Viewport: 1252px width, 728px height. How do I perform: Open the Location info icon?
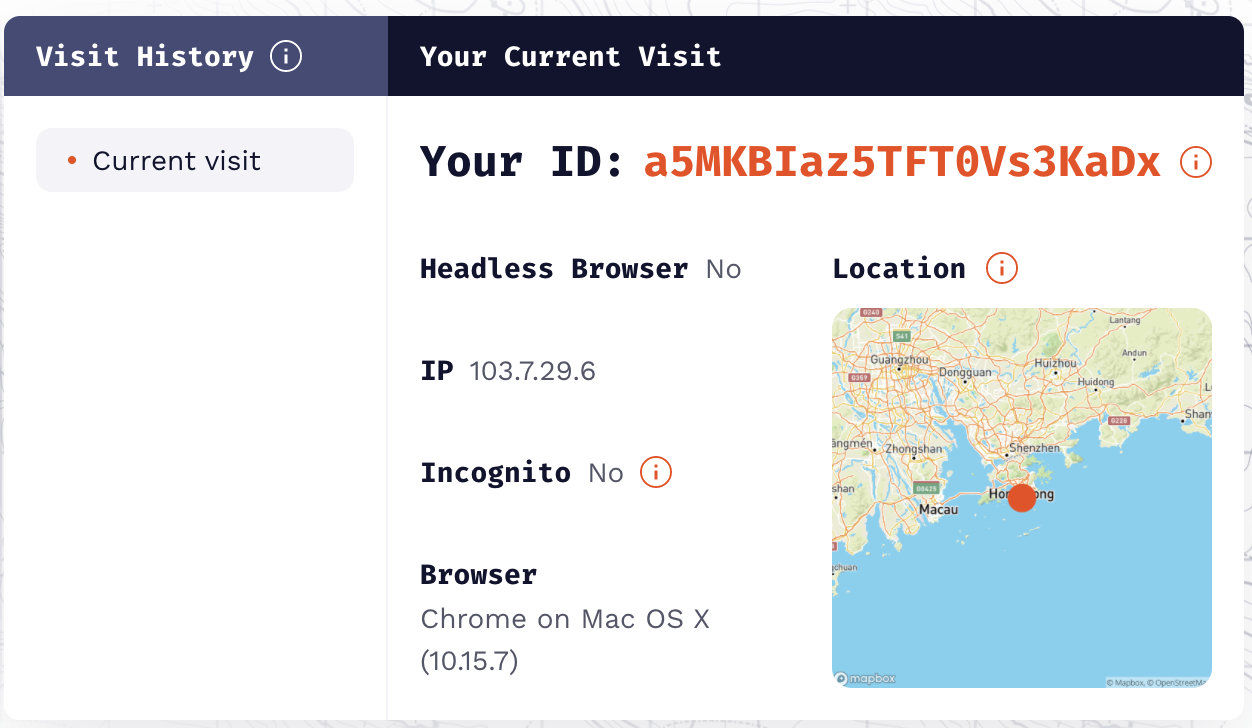[x=1002, y=268]
